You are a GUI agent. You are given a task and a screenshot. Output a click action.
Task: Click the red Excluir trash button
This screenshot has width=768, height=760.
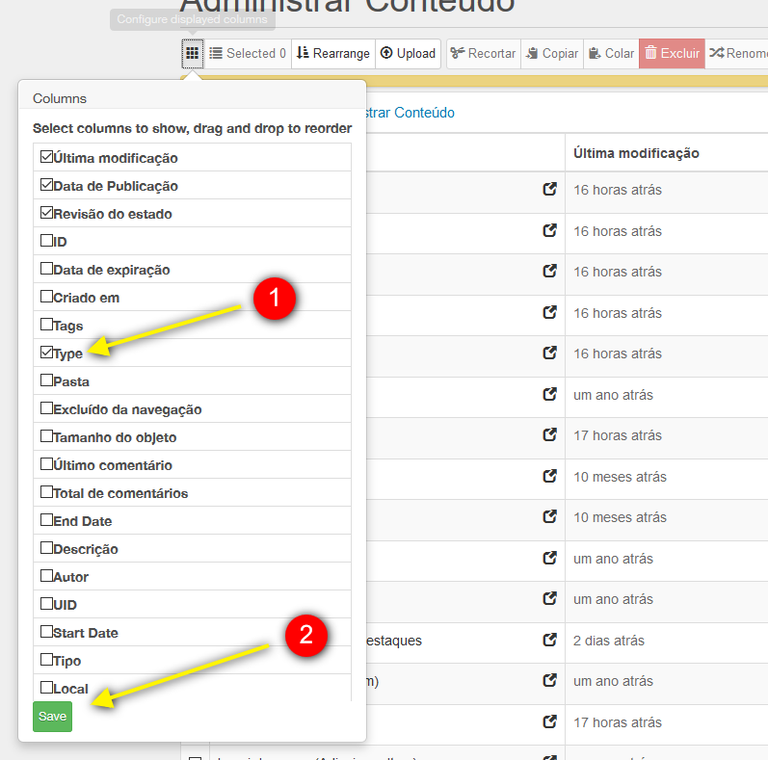click(x=671, y=53)
